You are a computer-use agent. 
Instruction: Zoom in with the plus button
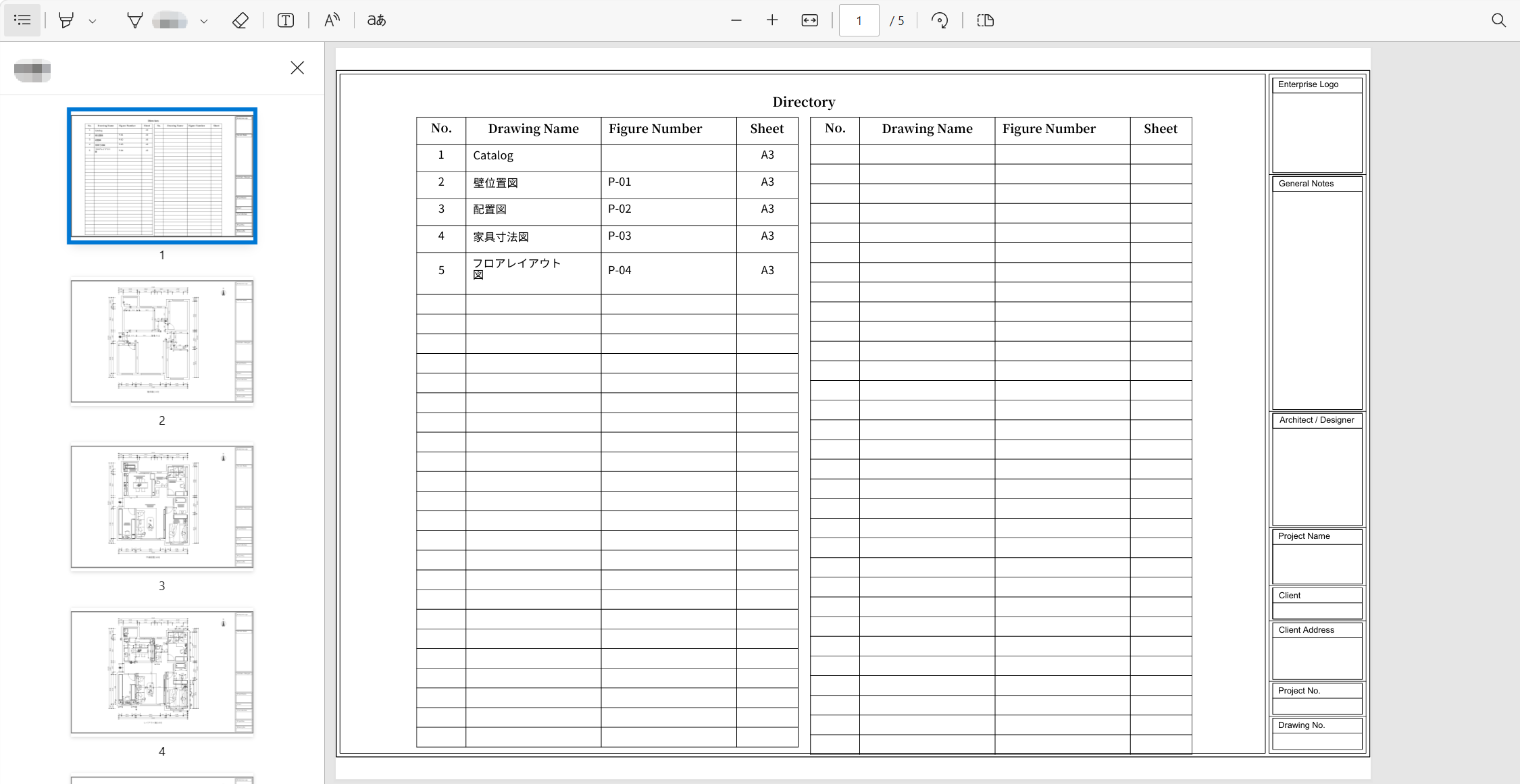click(772, 20)
